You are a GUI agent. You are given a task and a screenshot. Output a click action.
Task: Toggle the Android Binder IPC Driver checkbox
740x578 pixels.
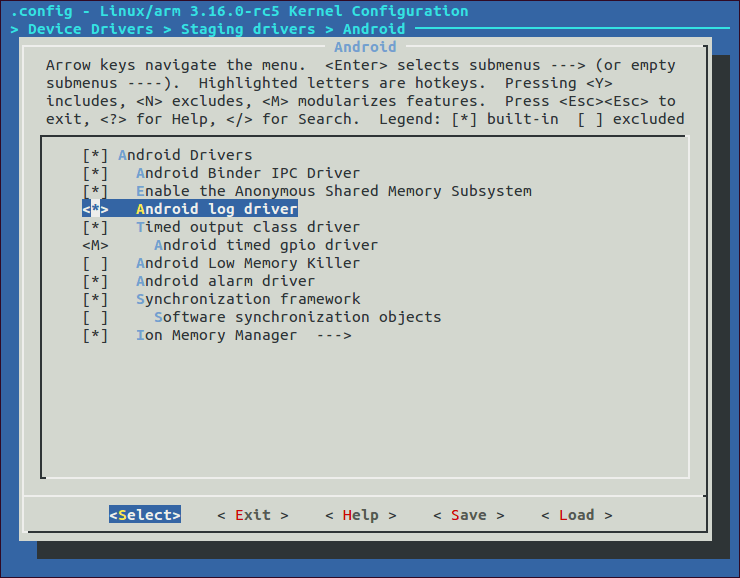[95, 173]
